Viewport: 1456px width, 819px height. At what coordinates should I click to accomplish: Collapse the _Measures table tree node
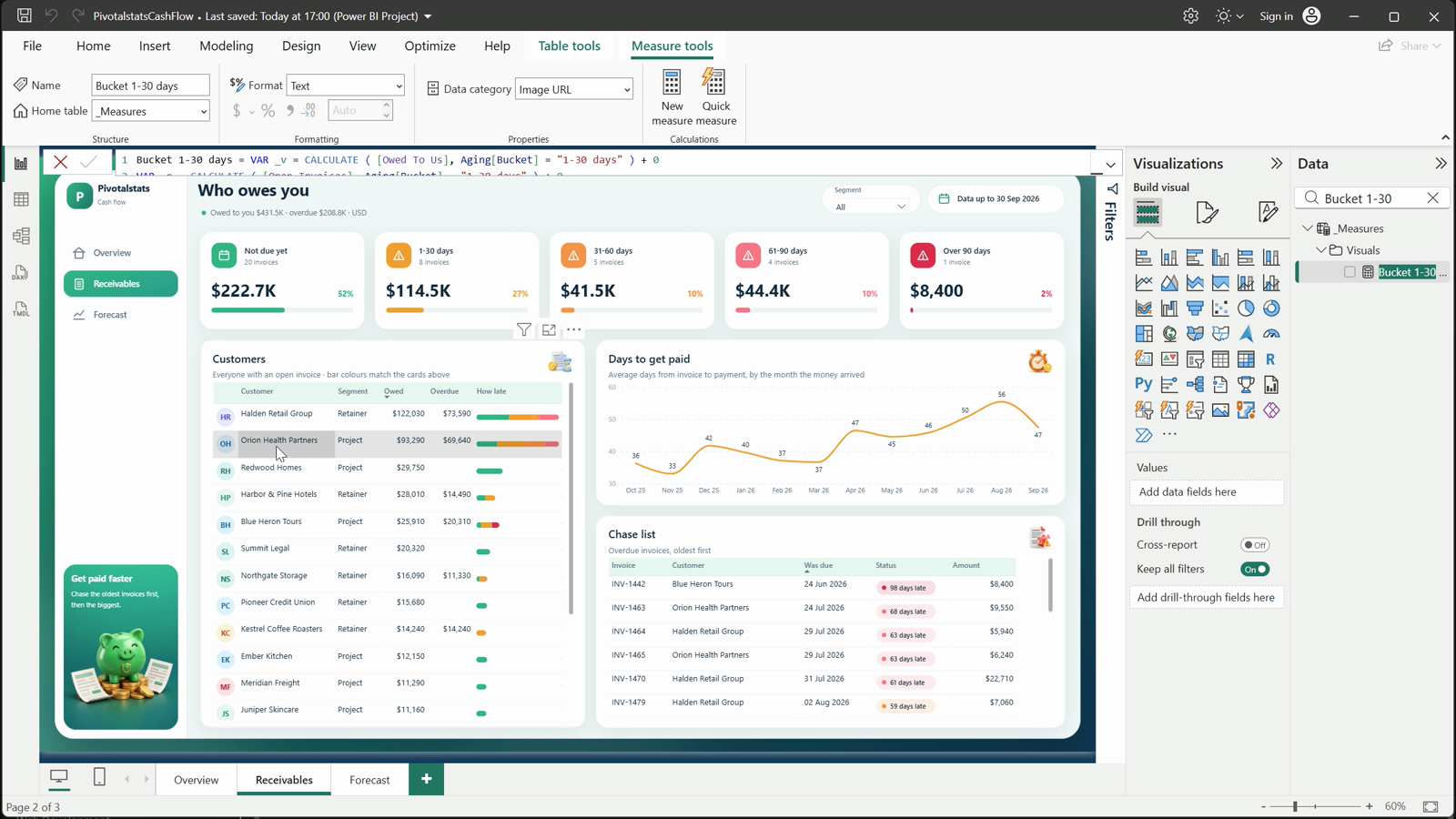tap(1308, 228)
